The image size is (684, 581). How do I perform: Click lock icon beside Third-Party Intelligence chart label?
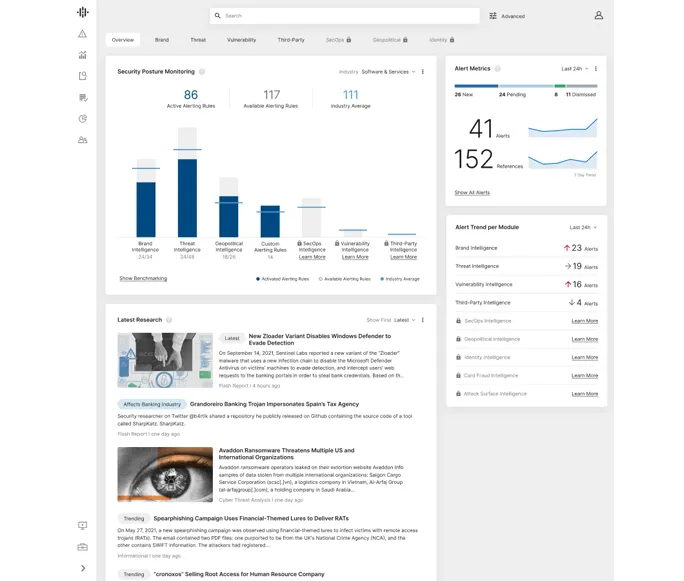(x=386, y=243)
